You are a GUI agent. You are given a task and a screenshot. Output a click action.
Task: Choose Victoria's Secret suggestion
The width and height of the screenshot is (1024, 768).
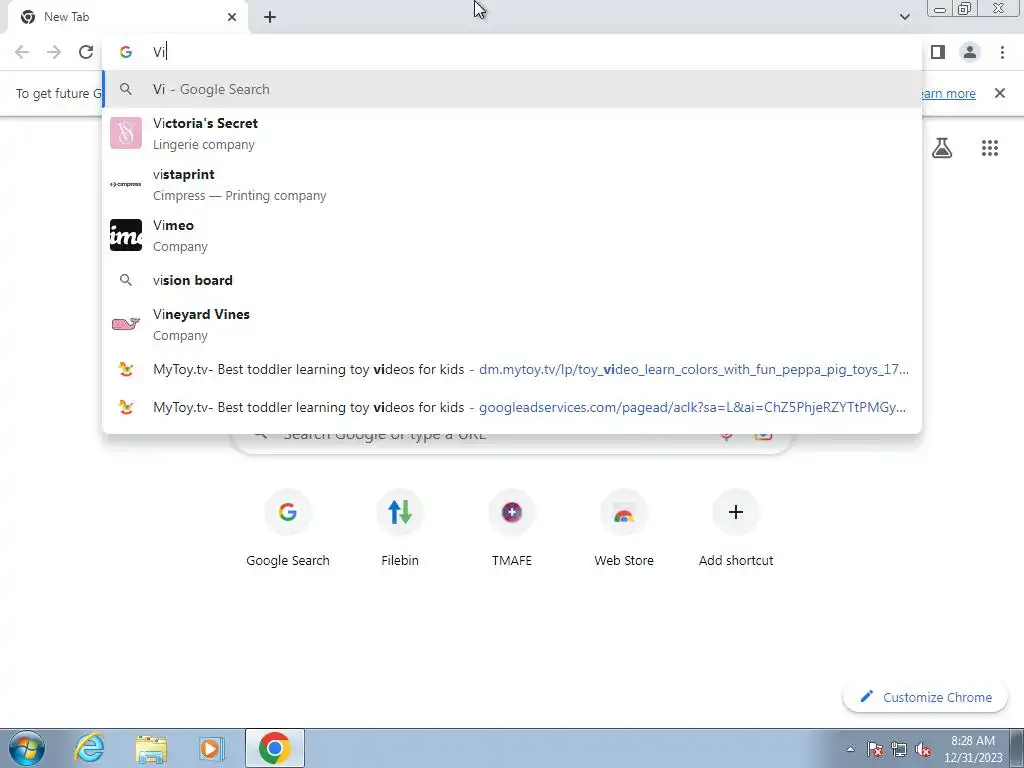[x=512, y=133]
